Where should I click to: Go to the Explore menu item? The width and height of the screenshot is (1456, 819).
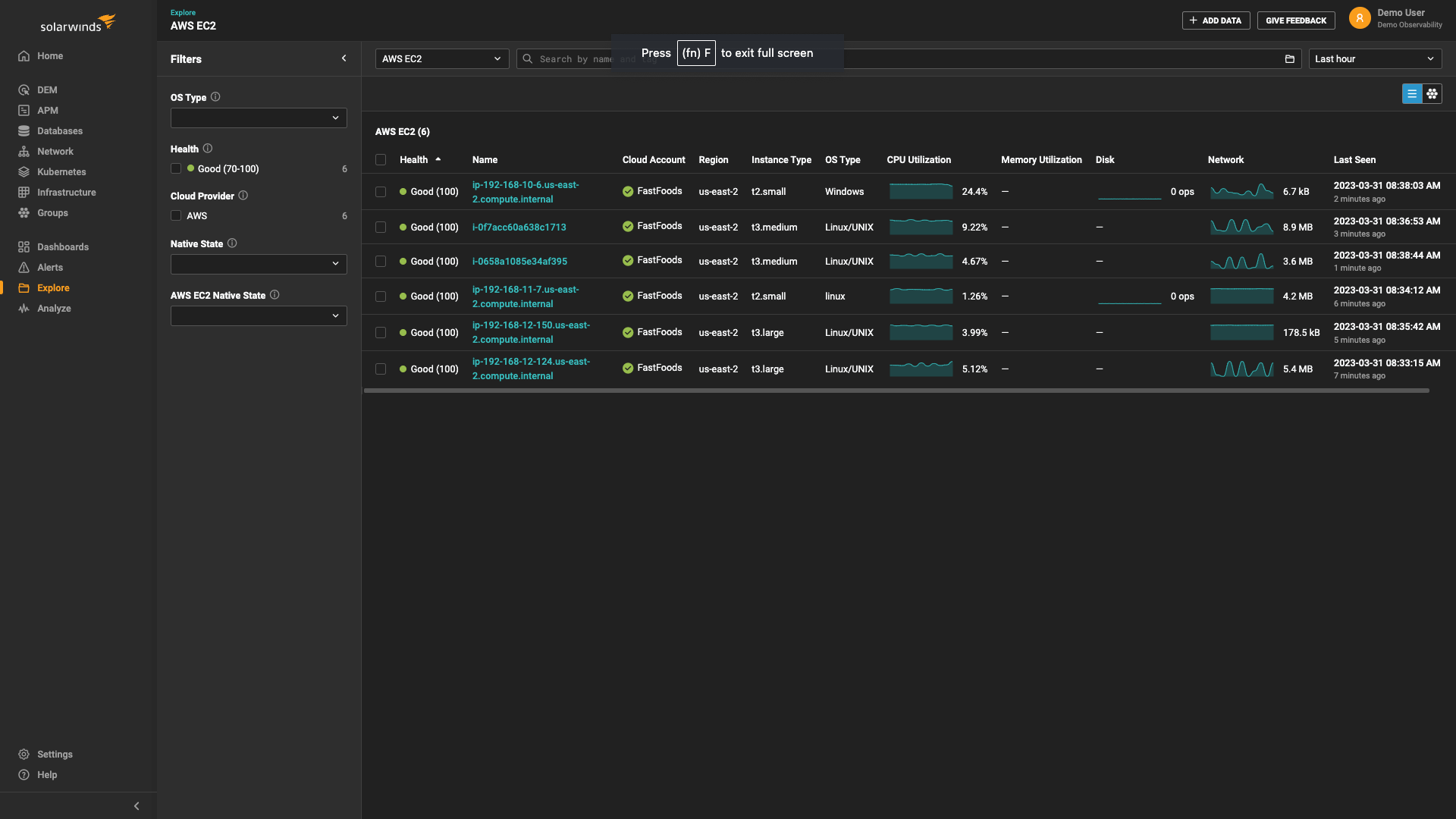tap(52, 287)
